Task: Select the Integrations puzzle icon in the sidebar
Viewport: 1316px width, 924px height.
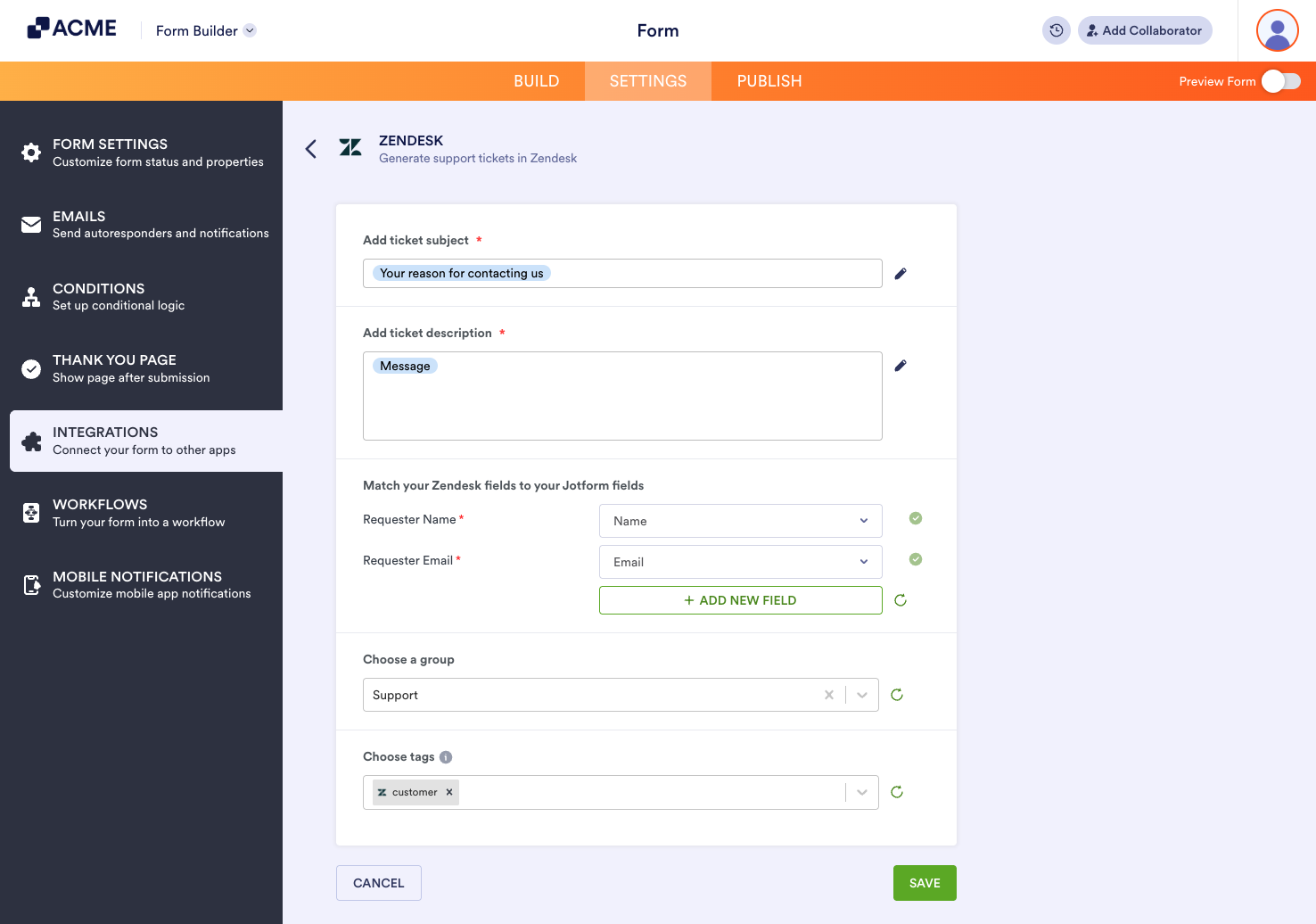Action: pos(32,441)
